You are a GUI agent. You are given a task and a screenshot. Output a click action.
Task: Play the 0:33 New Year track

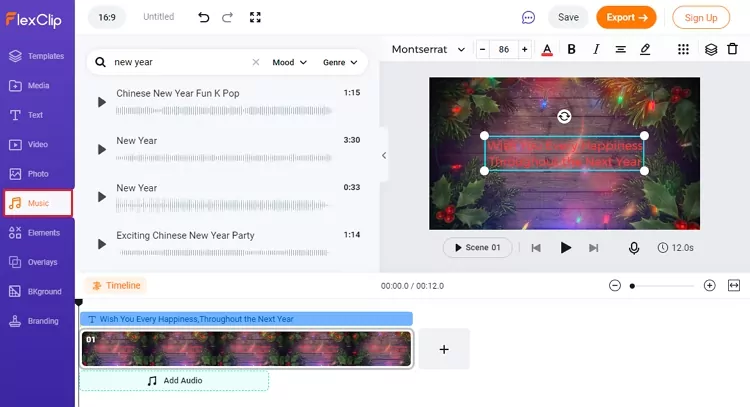(101, 197)
